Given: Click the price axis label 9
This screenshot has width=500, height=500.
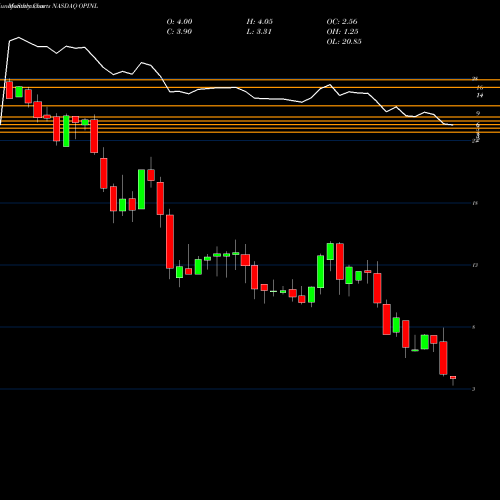Looking at the screenshot, I should pyautogui.click(x=478, y=113).
